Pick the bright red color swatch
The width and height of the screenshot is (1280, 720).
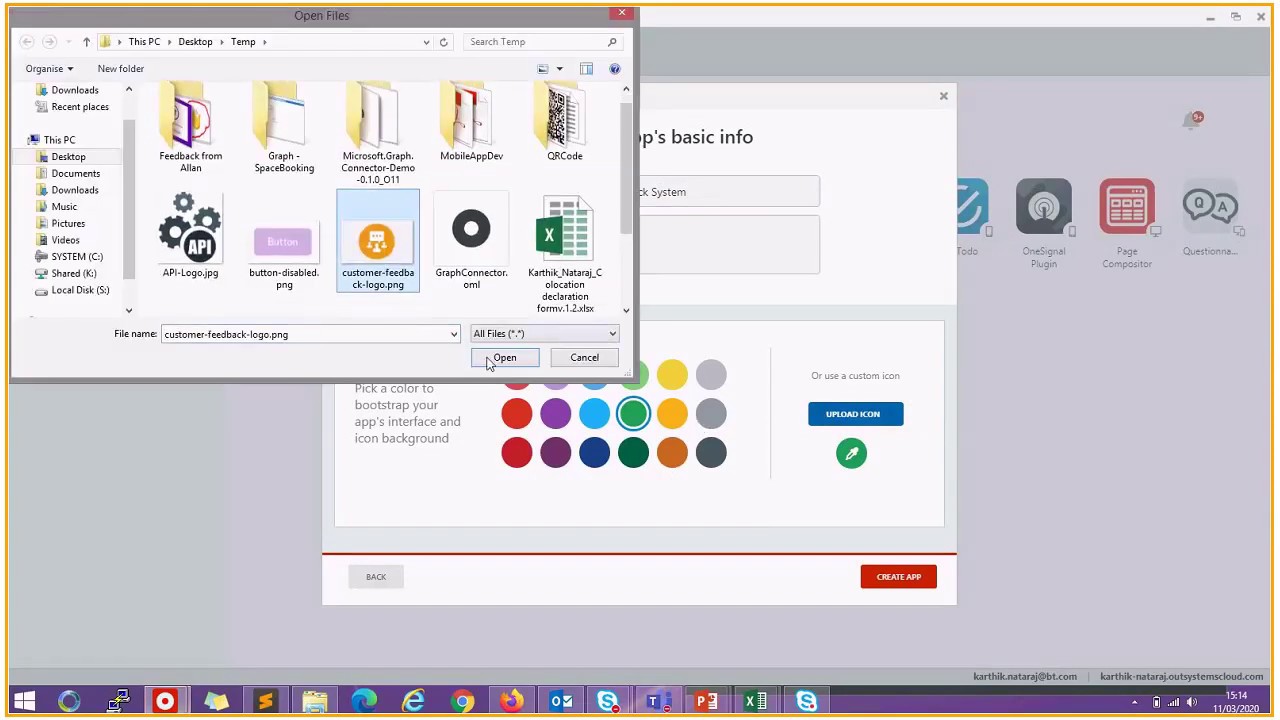[x=516, y=414]
